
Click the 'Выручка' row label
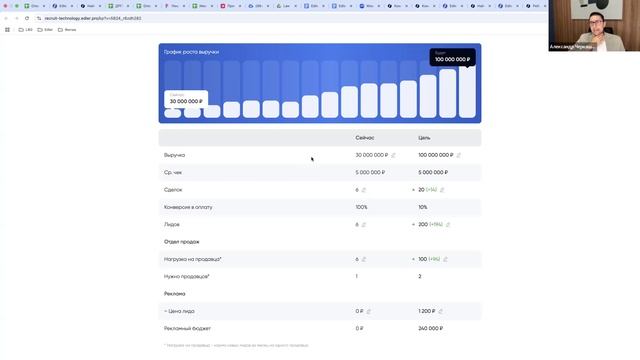coord(174,155)
